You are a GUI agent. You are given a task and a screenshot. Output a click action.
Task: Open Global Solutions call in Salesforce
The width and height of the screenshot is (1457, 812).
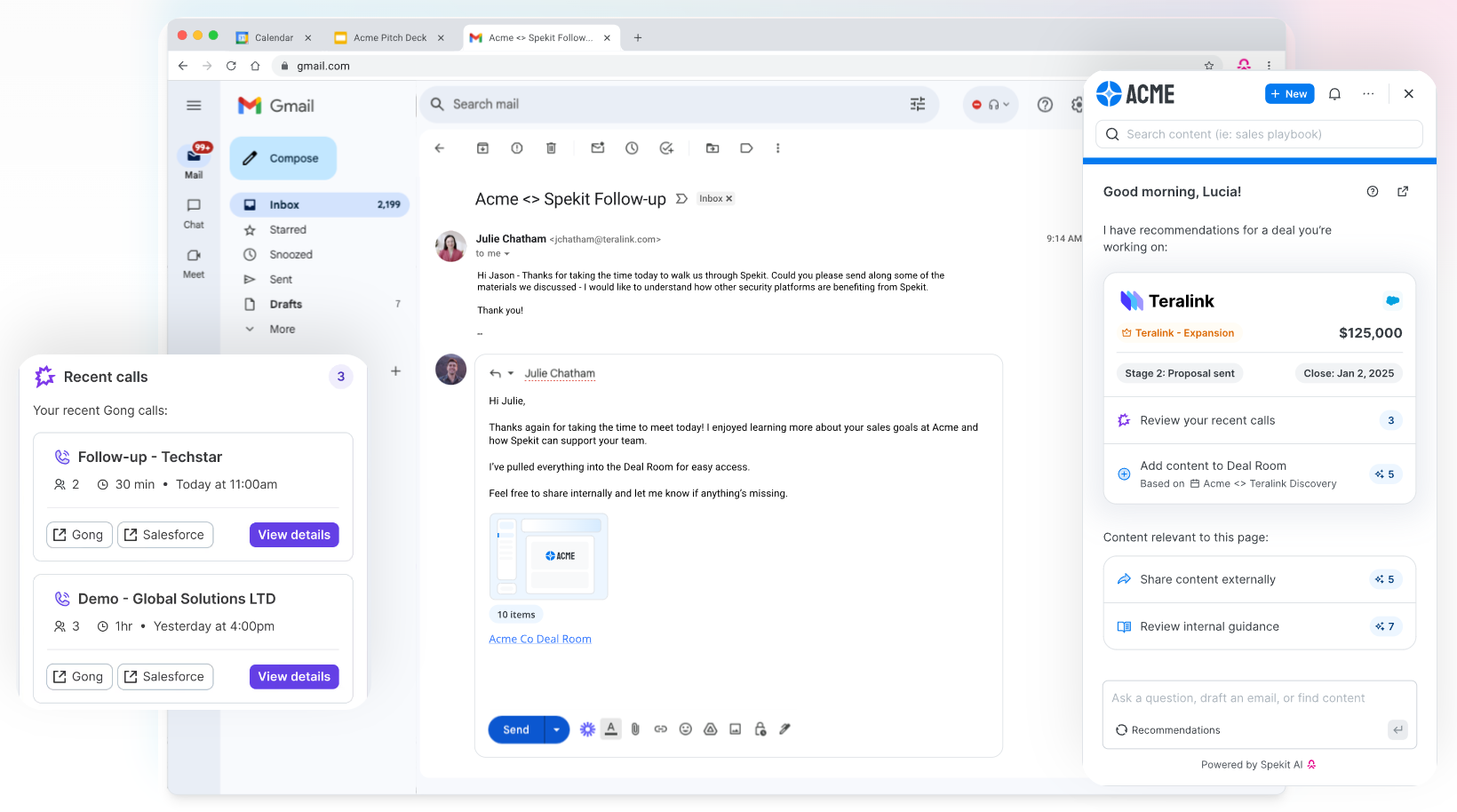click(165, 677)
